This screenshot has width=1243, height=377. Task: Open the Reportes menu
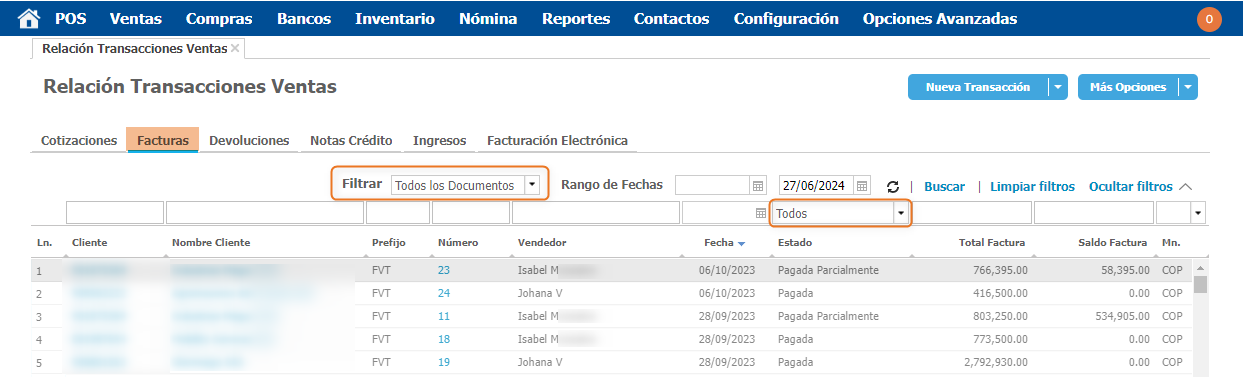[576, 19]
